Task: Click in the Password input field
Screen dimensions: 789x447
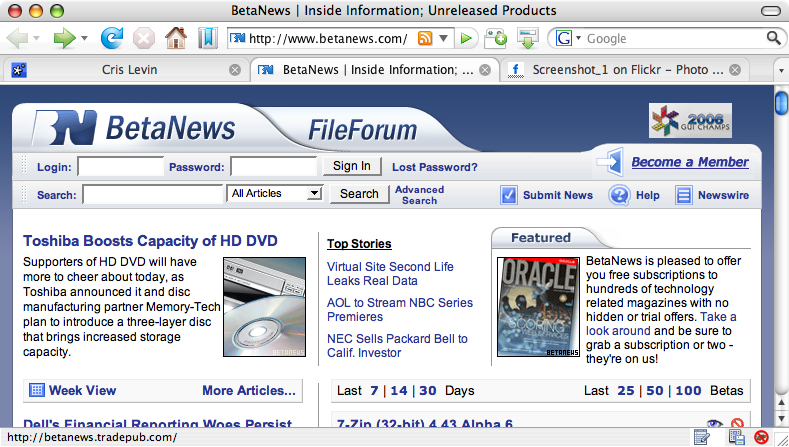Action: (274, 167)
